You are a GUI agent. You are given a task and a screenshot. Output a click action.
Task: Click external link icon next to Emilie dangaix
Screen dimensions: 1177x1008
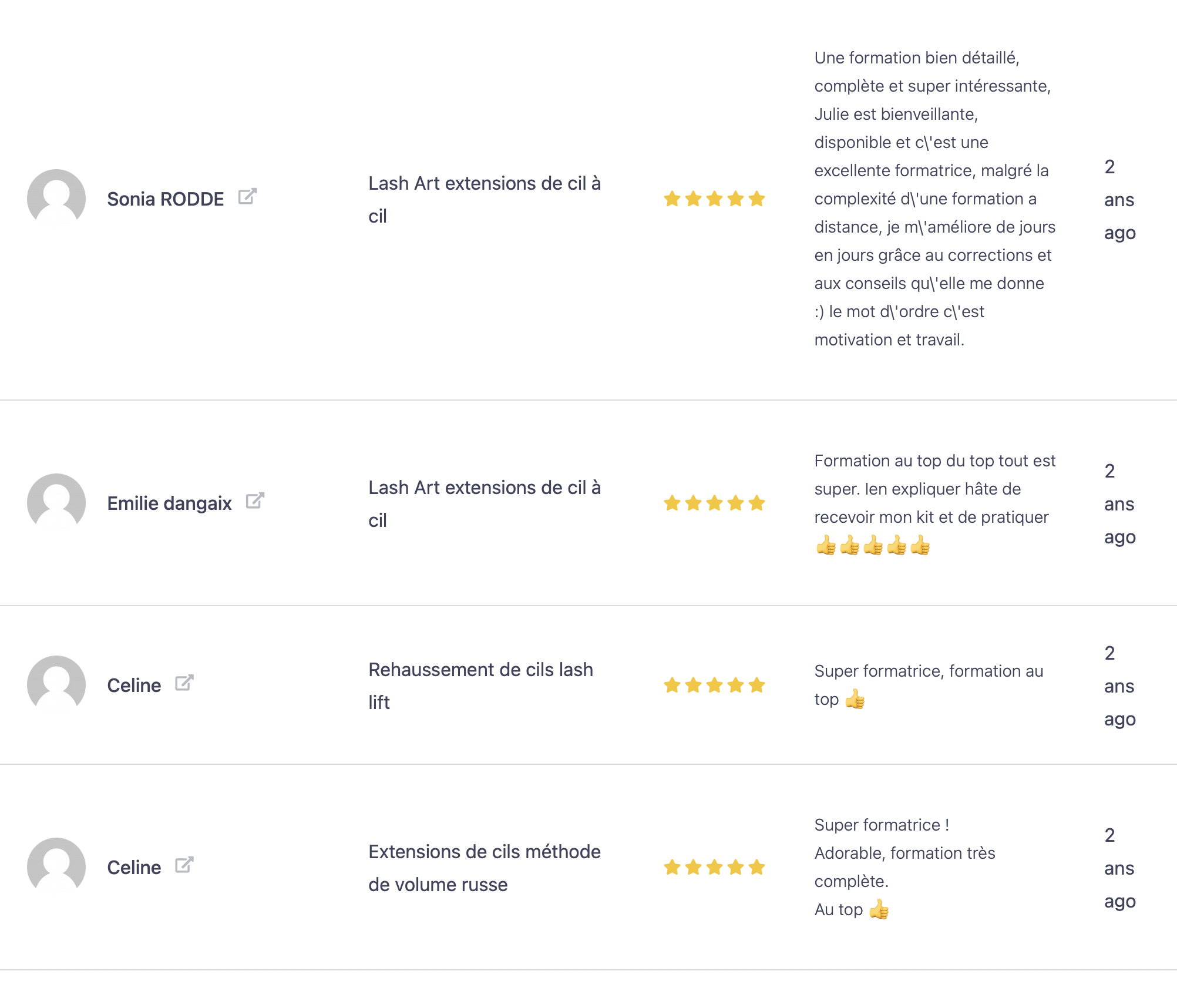(x=255, y=501)
